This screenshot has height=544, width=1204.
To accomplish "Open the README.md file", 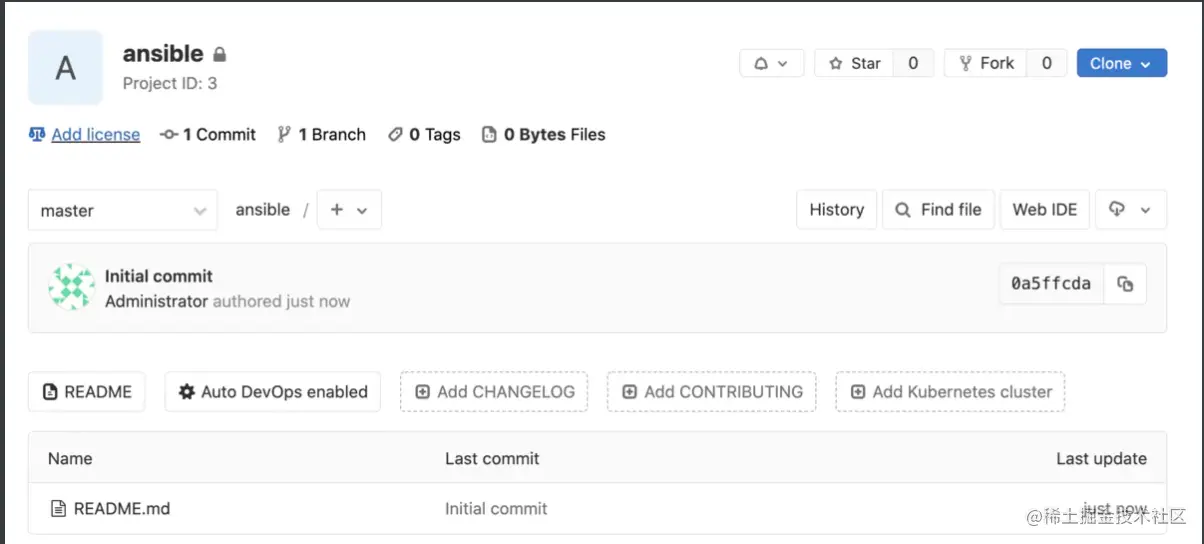I will pos(121,509).
